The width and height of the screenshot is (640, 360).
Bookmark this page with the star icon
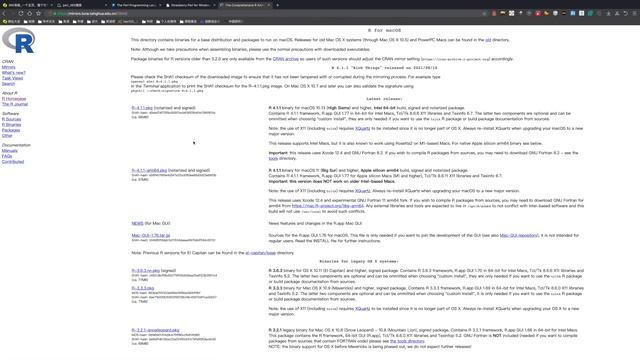pyautogui.click(x=38, y=13)
